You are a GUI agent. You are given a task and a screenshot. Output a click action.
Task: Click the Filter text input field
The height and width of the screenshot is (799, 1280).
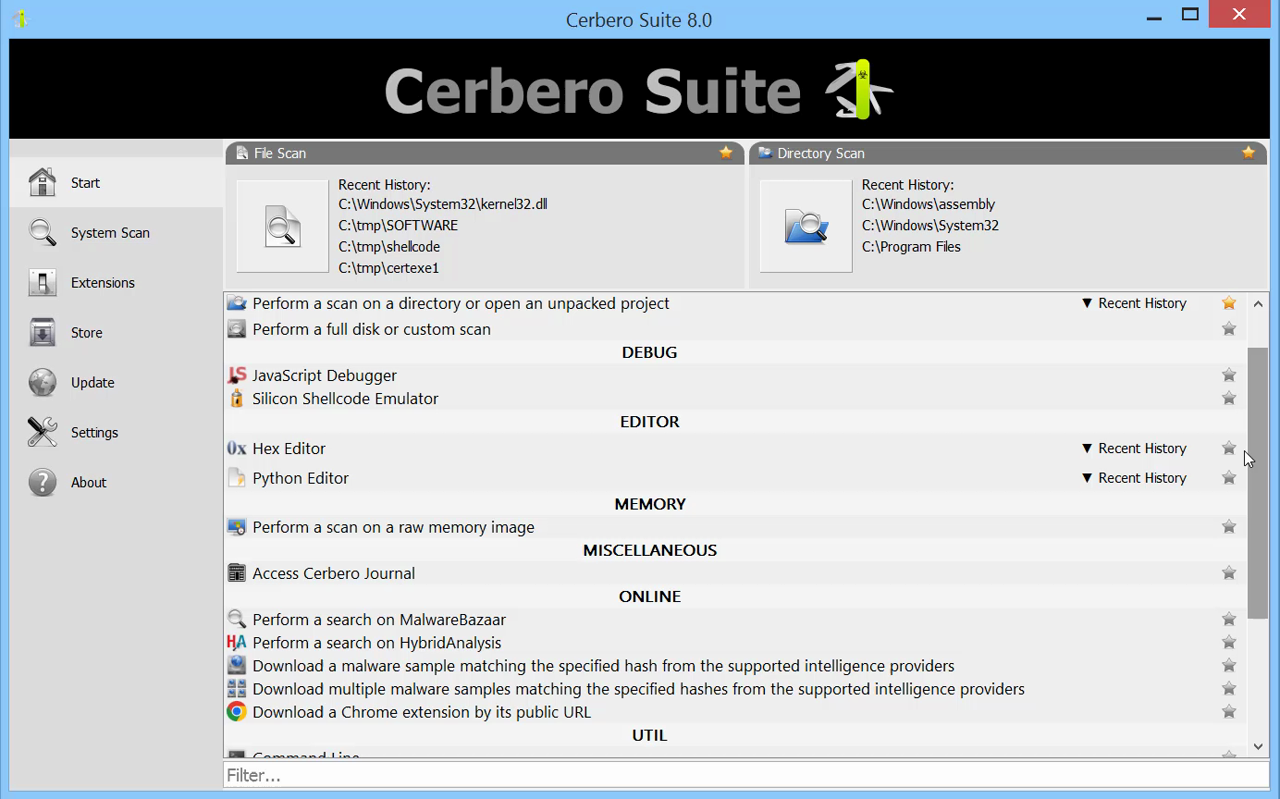coord(745,775)
